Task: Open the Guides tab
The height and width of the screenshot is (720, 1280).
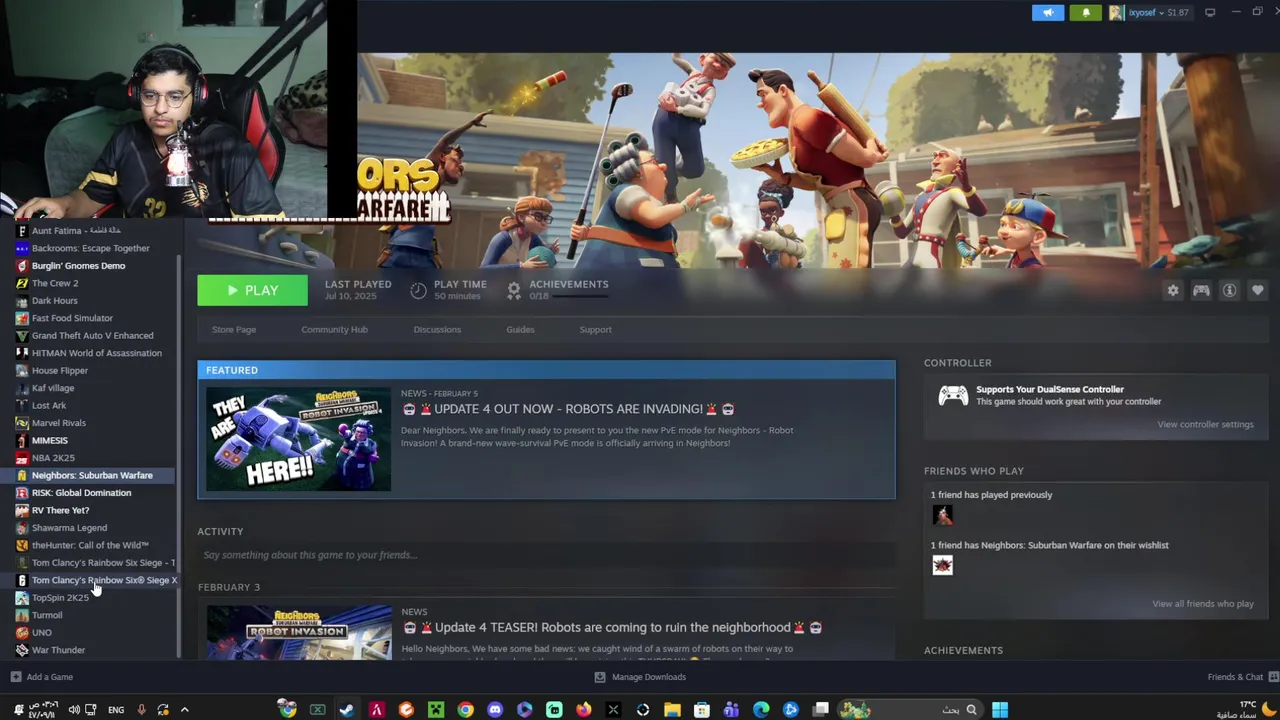Action: pyautogui.click(x=520, y=329)
